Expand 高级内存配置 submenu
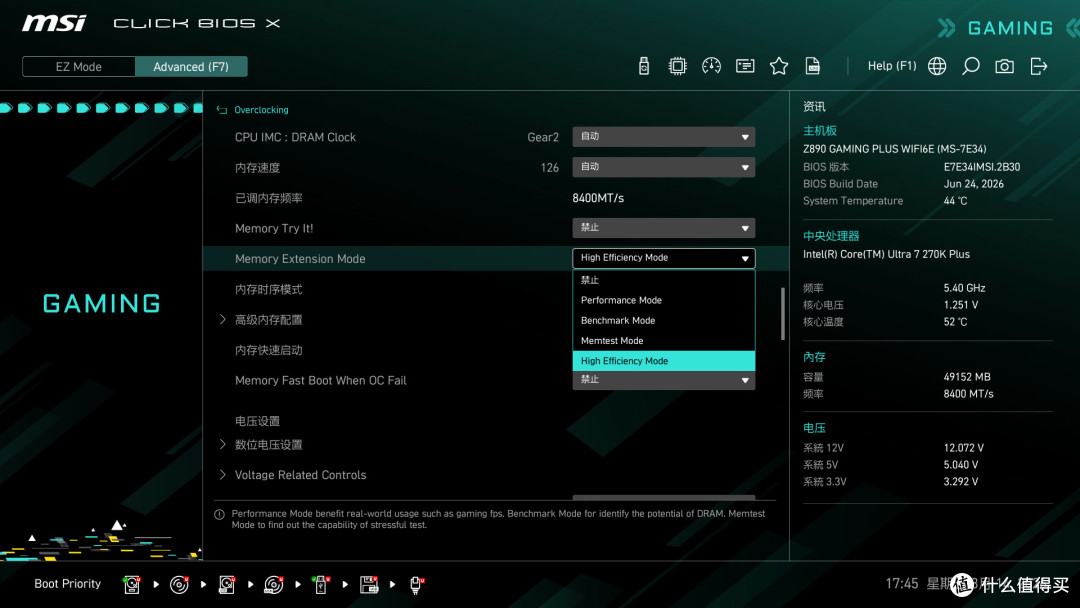This screenshot has width=1080, height=608. (269, 319)
